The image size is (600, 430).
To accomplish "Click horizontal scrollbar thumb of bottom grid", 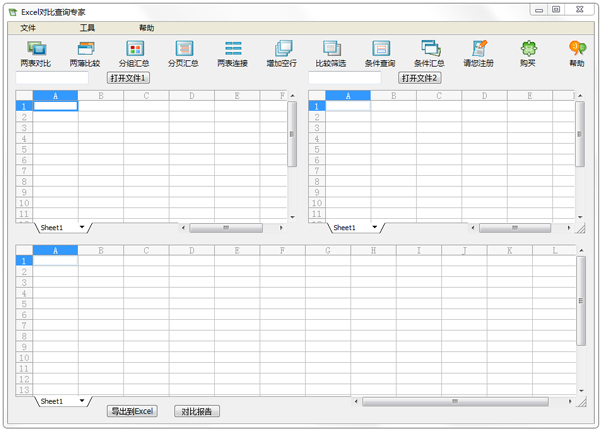I will click(455, 401).
